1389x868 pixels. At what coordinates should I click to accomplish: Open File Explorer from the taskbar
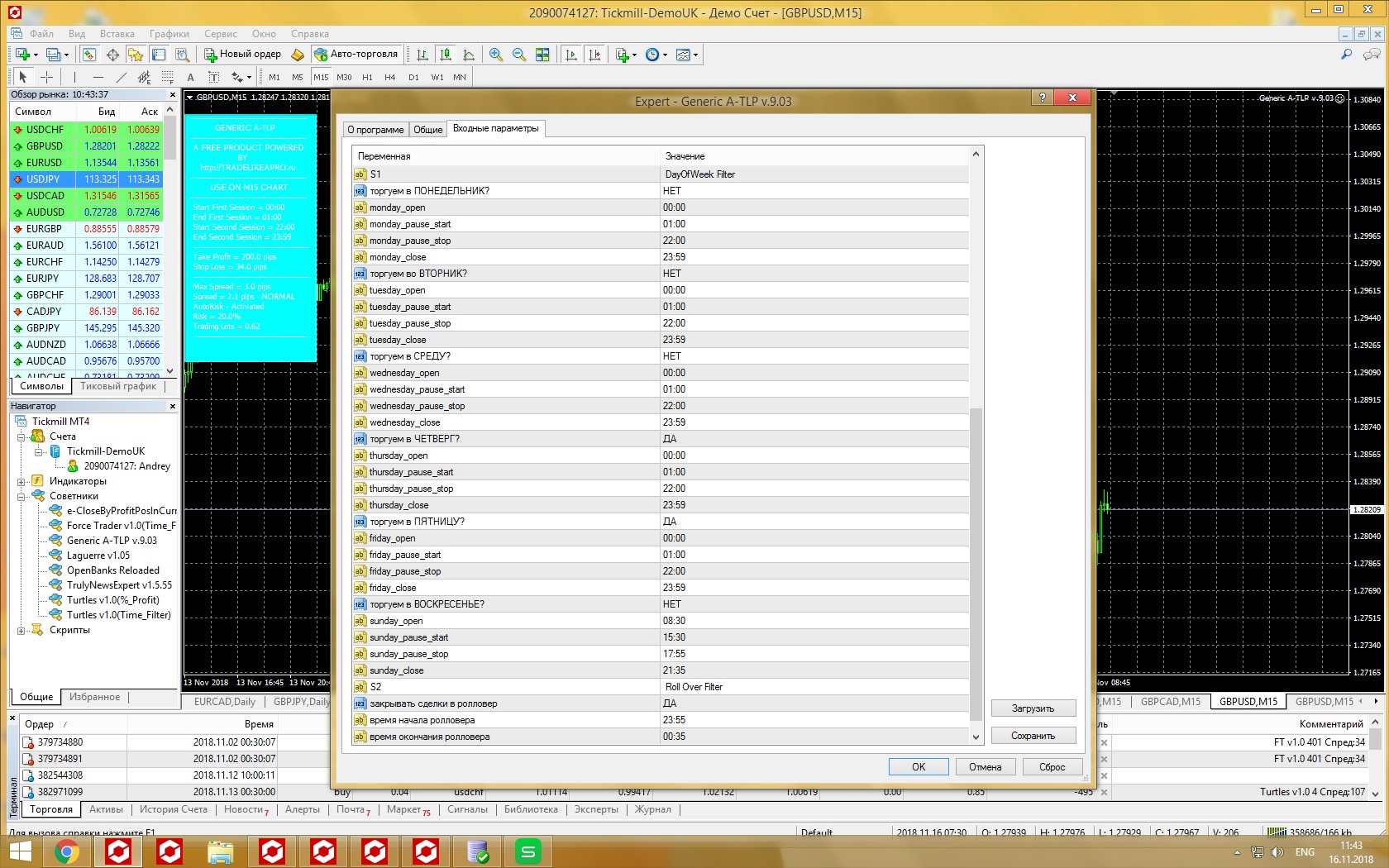pyautogui.click(x=221, y=851)
